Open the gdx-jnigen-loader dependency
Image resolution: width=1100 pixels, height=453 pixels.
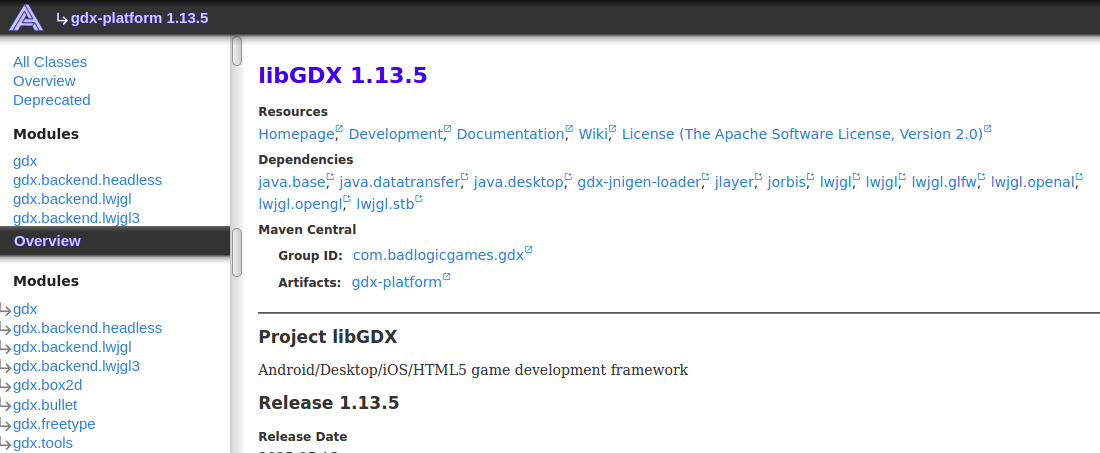[639, 183]
